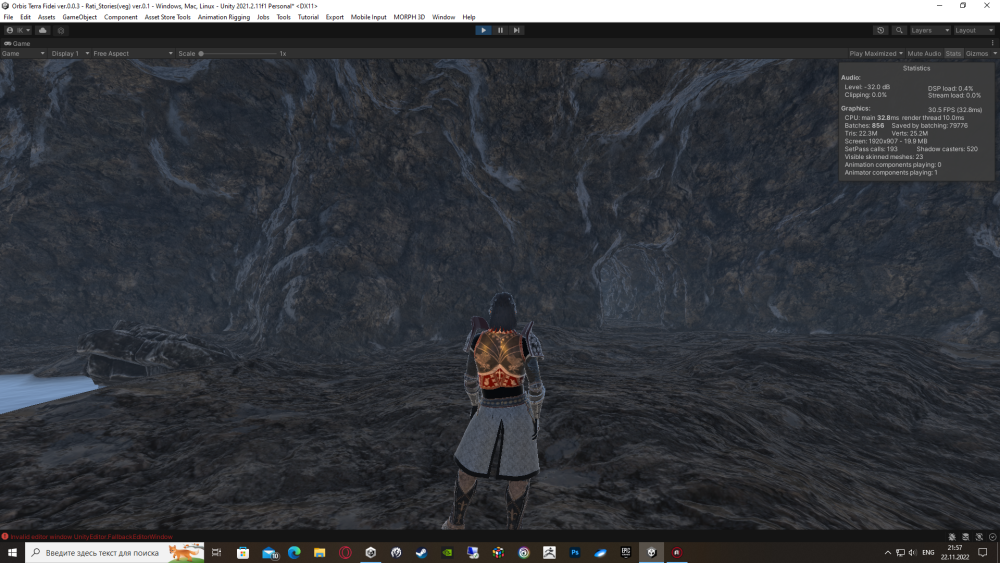Expand the Display 1 dropdown
The width and height of the screenshot is (1000, 563).
(69, 53)
